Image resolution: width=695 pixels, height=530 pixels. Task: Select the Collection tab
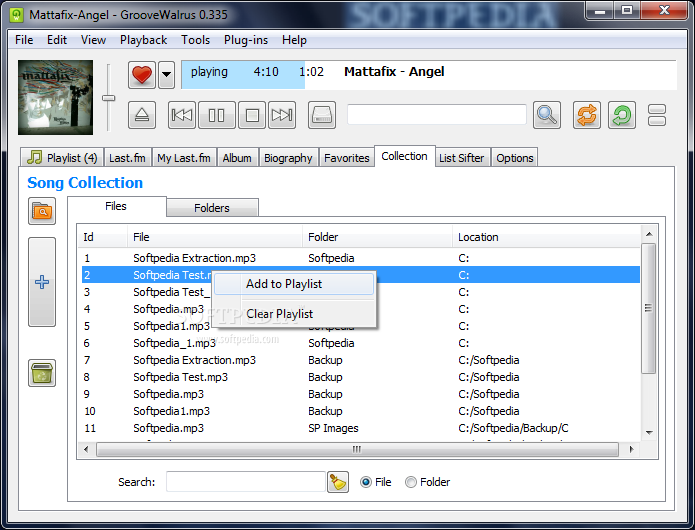point(405,156)
